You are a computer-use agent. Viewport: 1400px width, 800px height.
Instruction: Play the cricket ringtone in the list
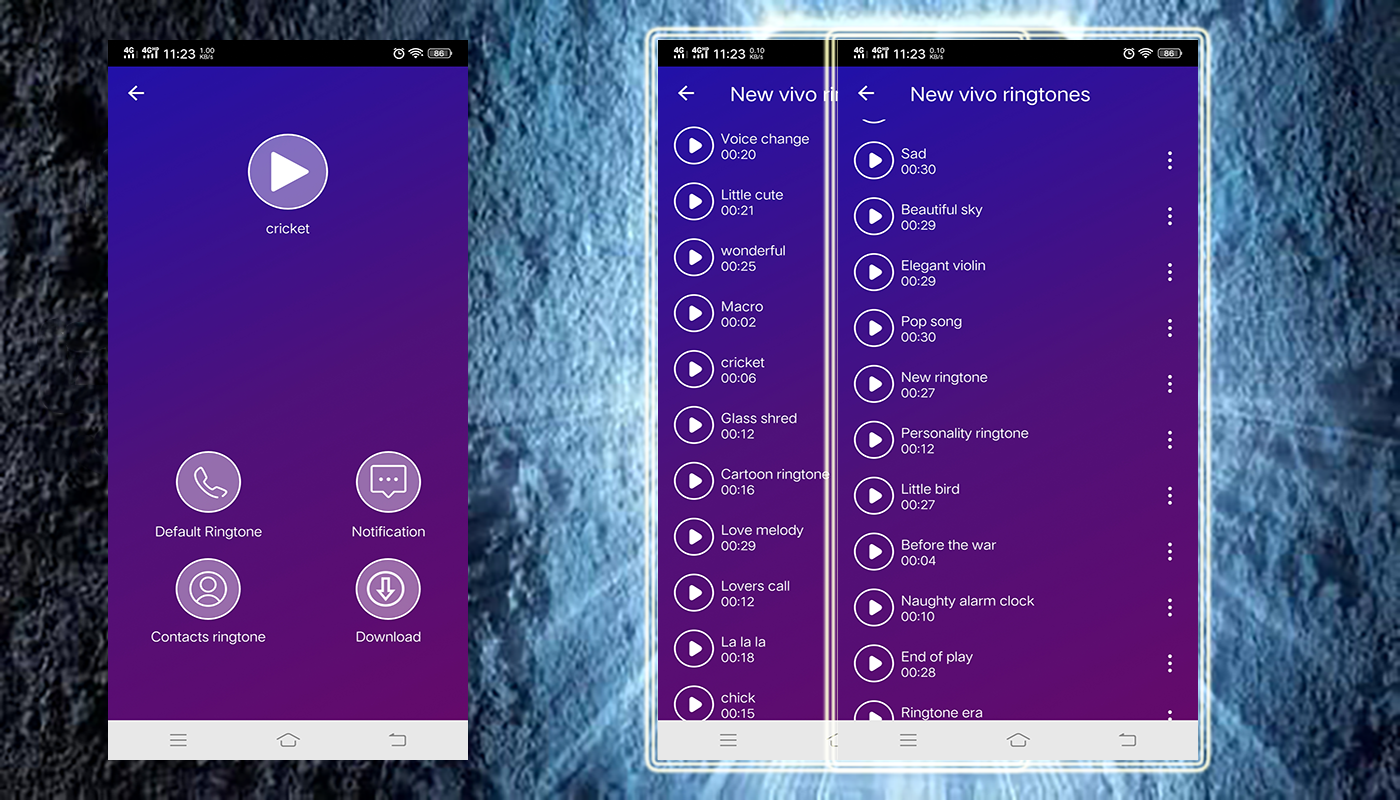(x=694, y=369)
